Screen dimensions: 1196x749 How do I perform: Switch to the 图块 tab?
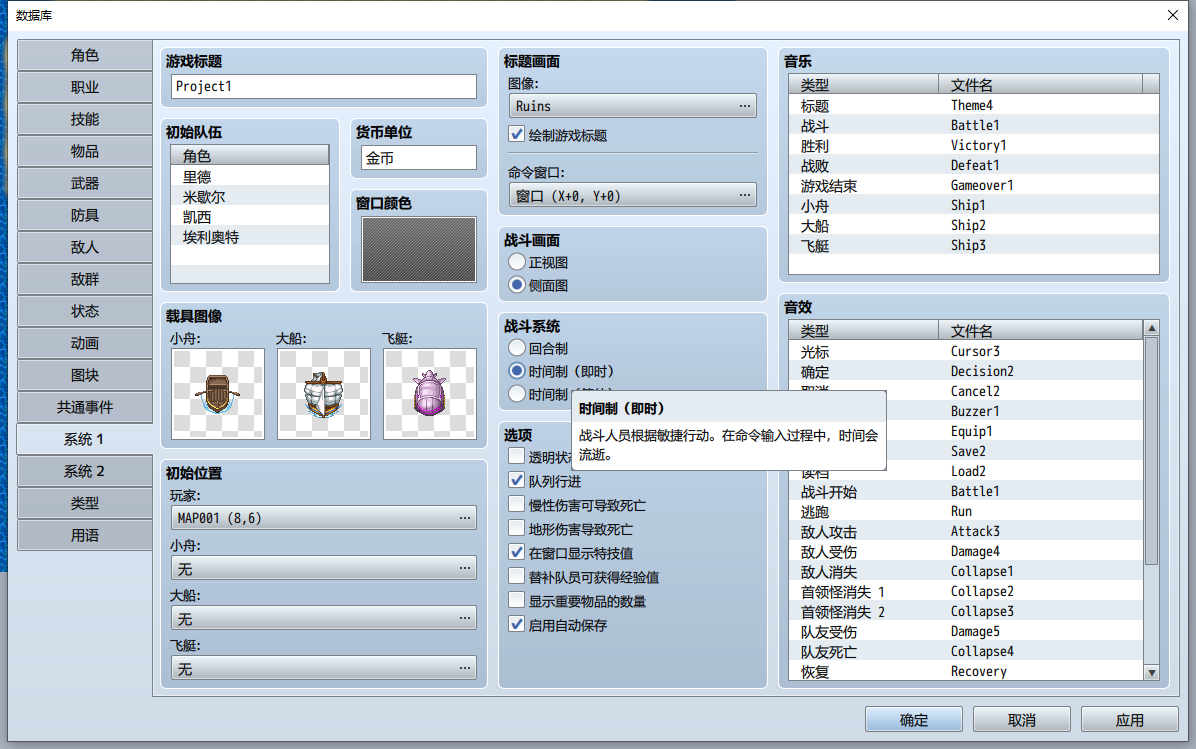[x=85, y=375]
